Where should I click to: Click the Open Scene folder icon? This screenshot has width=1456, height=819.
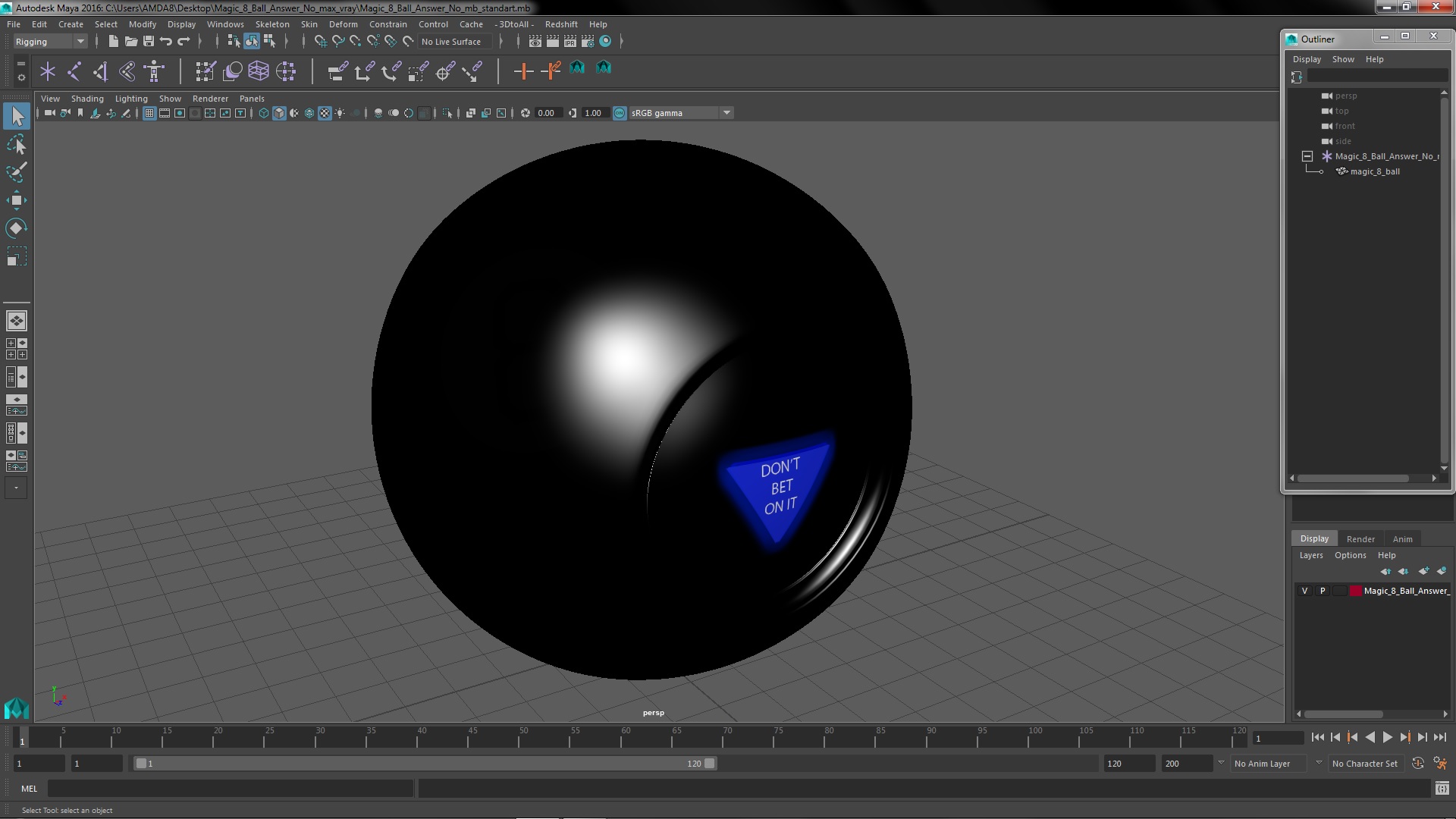pyautogui.click(x=131, y=42)
